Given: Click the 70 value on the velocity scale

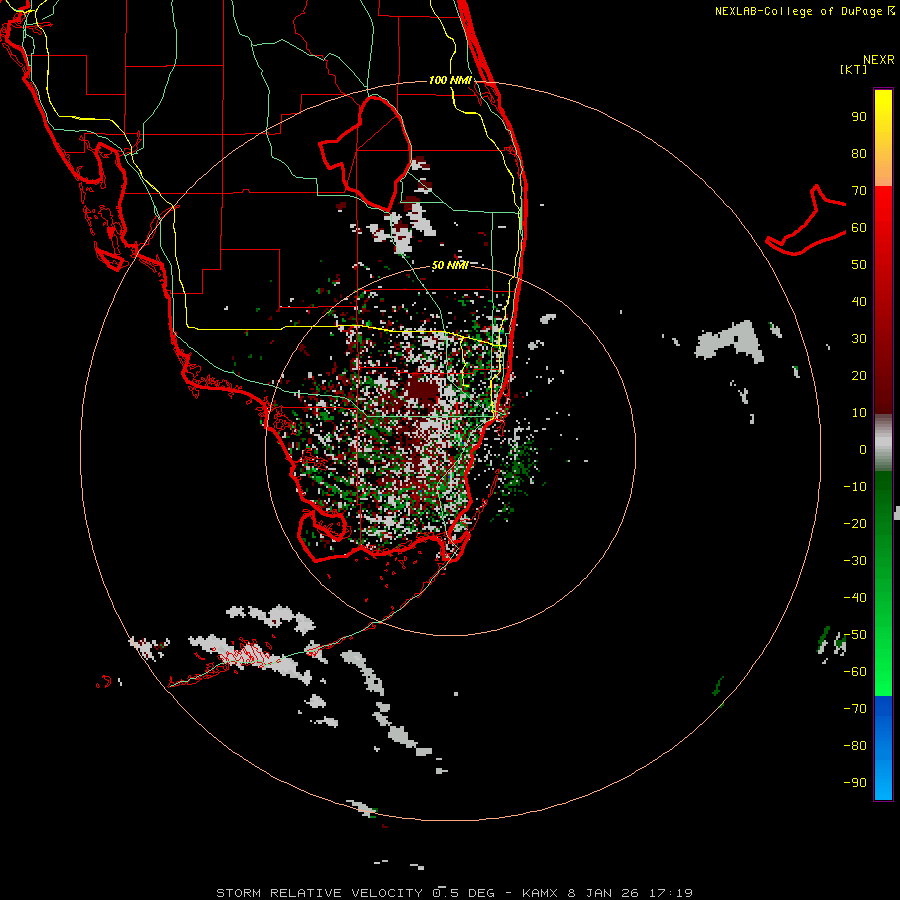Looking at the screenshot, I should point(859,191).
